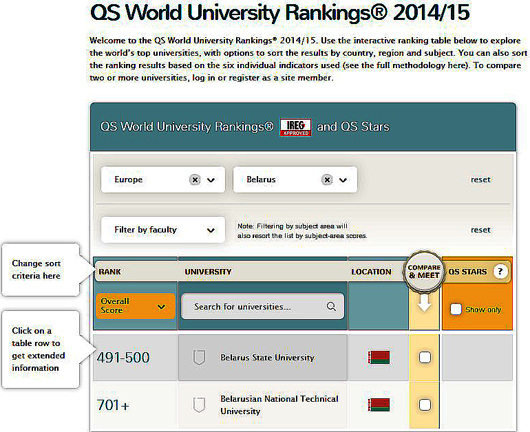Image resolution: width=530 pixels, height=432 pixels.
Task: Click the Location column header
Action: 371,272
